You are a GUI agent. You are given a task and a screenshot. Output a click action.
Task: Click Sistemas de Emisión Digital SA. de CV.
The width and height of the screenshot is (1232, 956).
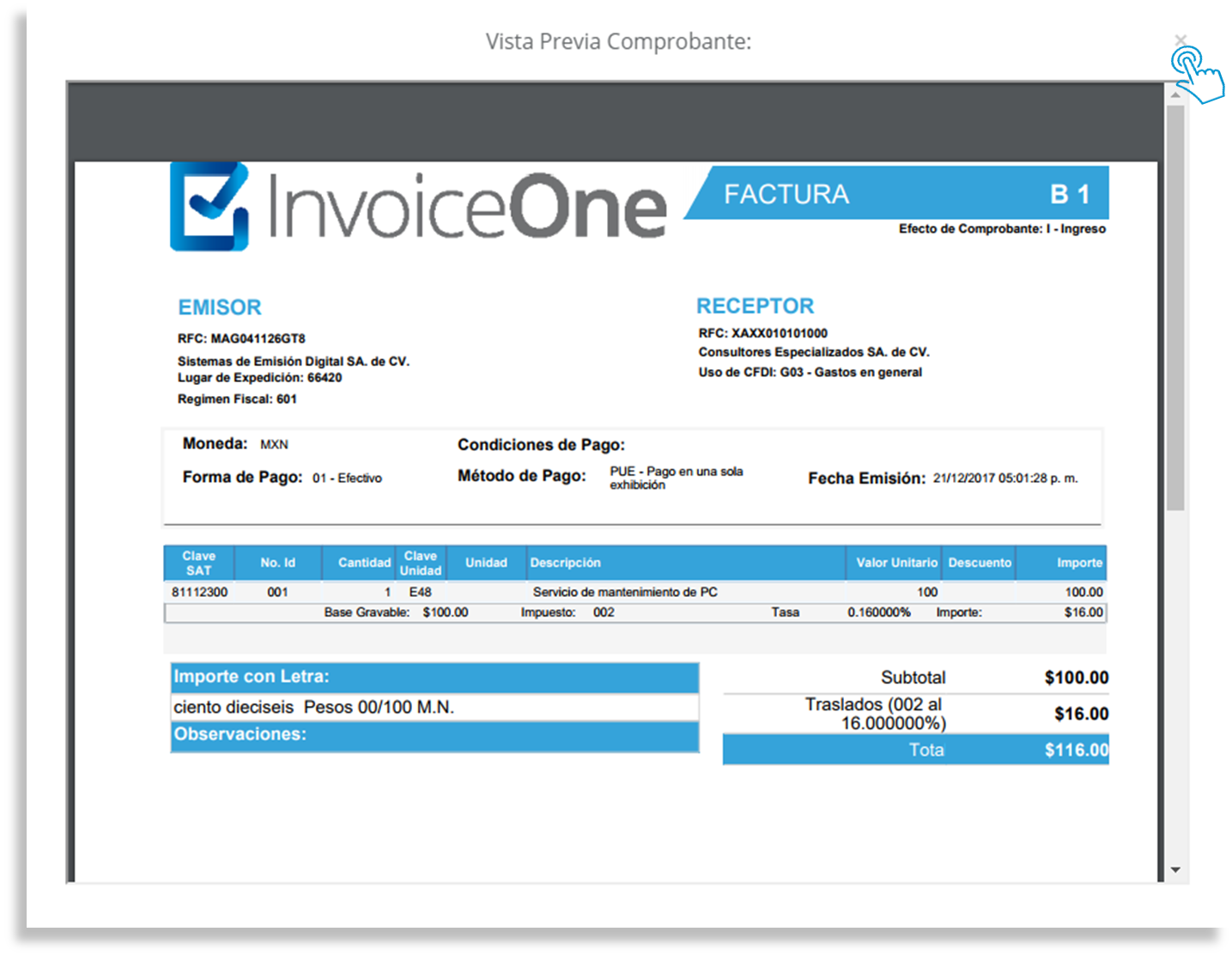point(294,362)
